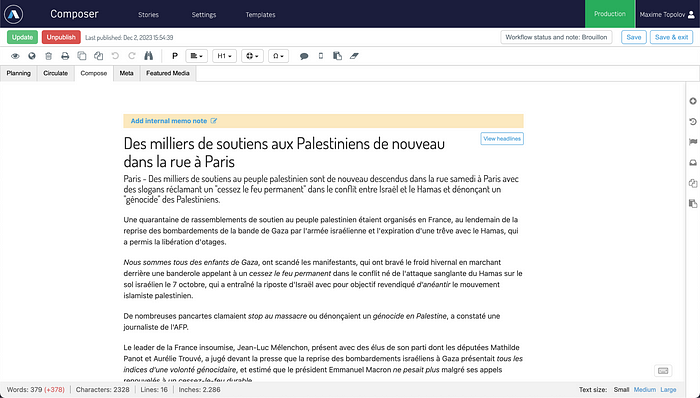Preview story with the eye icon
The width and height of the screenshot is (700, 398).
click(15, 56)
